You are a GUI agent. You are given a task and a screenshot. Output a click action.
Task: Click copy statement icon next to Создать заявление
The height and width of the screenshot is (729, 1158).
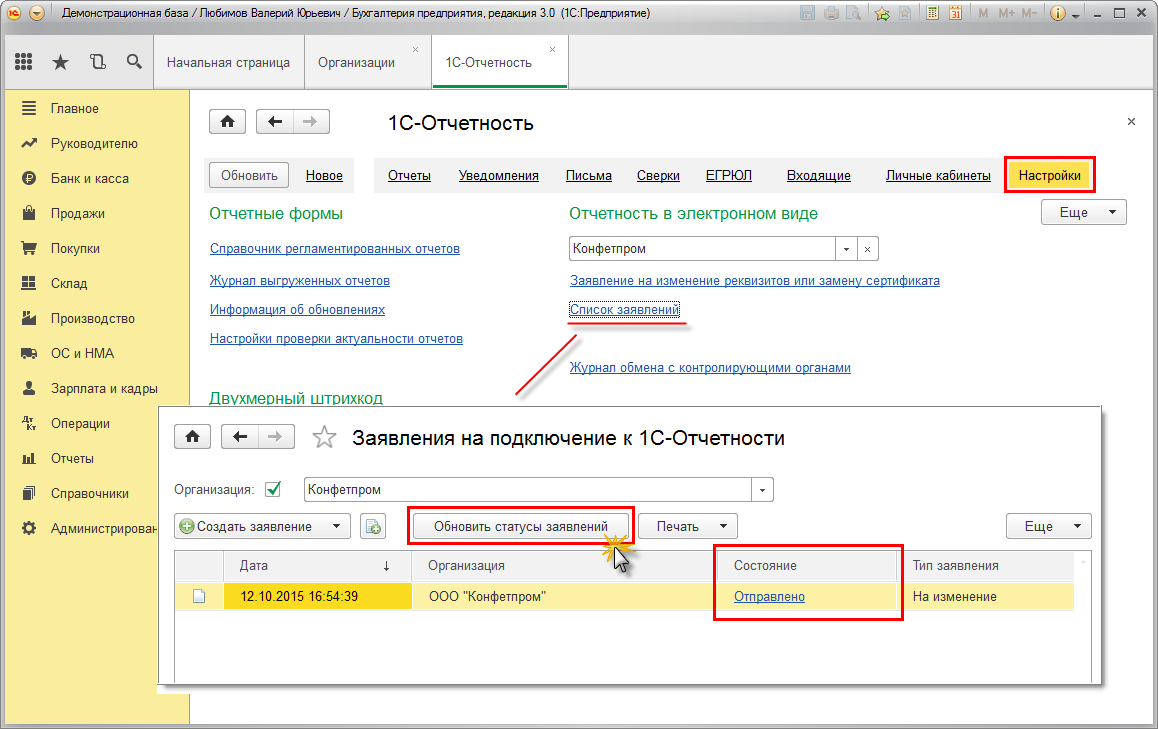tap(373, 527)
